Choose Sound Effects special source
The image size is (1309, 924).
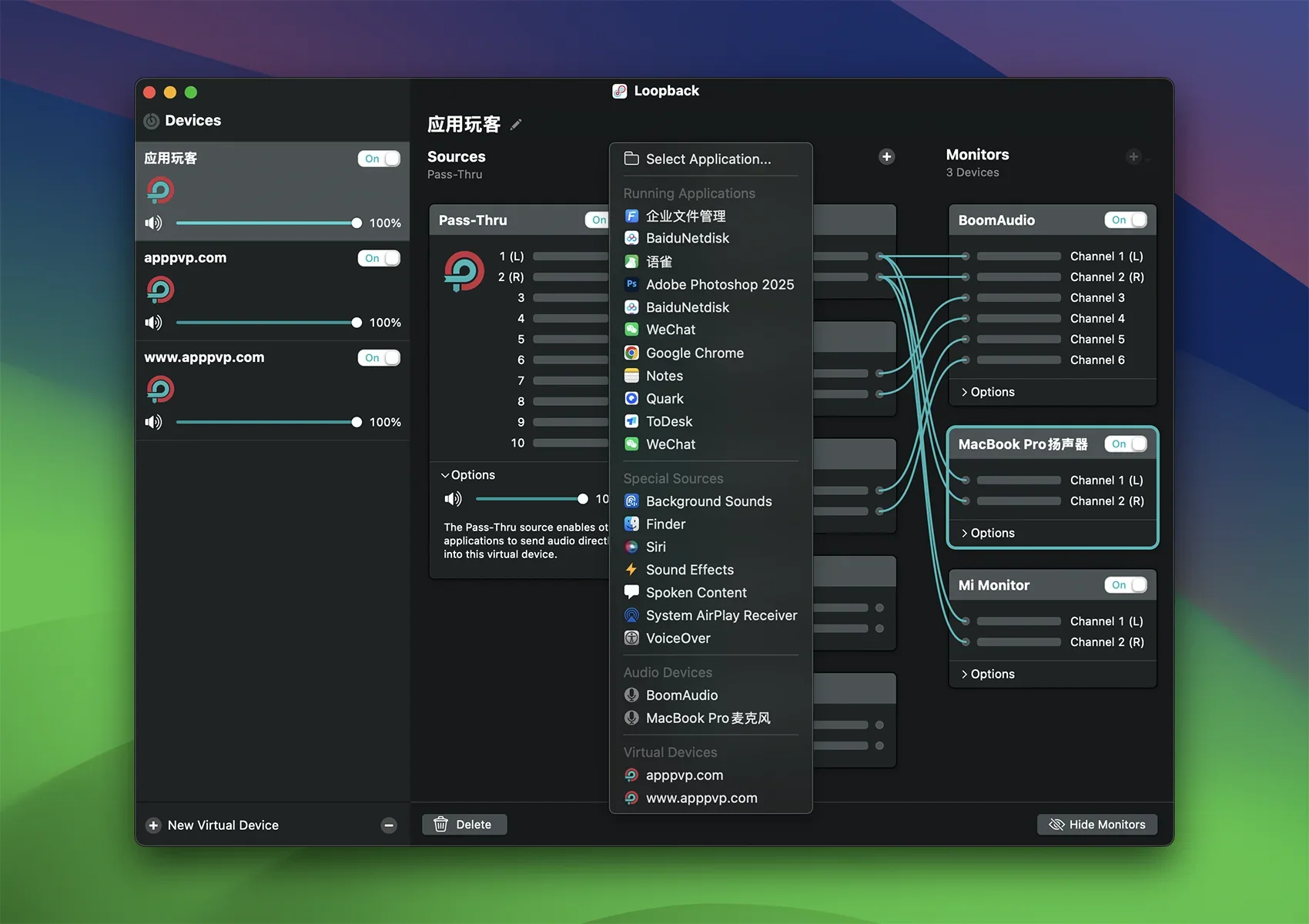click(x=711, y=570)
